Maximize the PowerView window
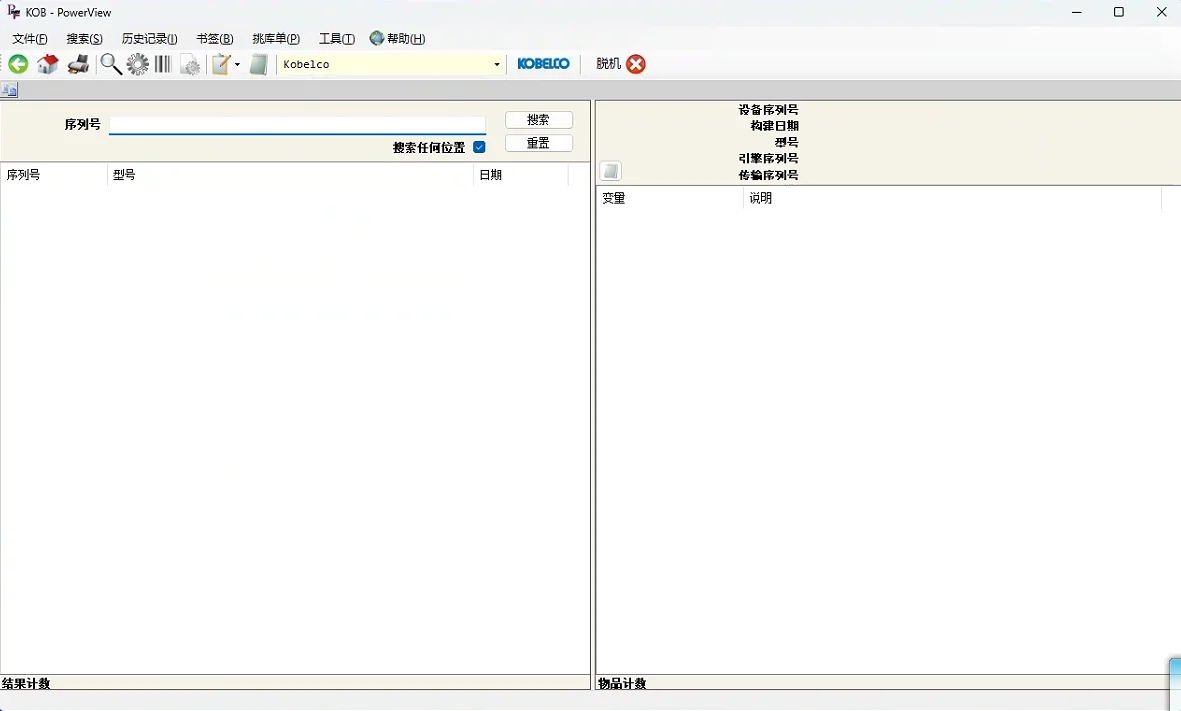This screenshot has width=1181, height=711. pyautogui.click(x=1118, y=12)
